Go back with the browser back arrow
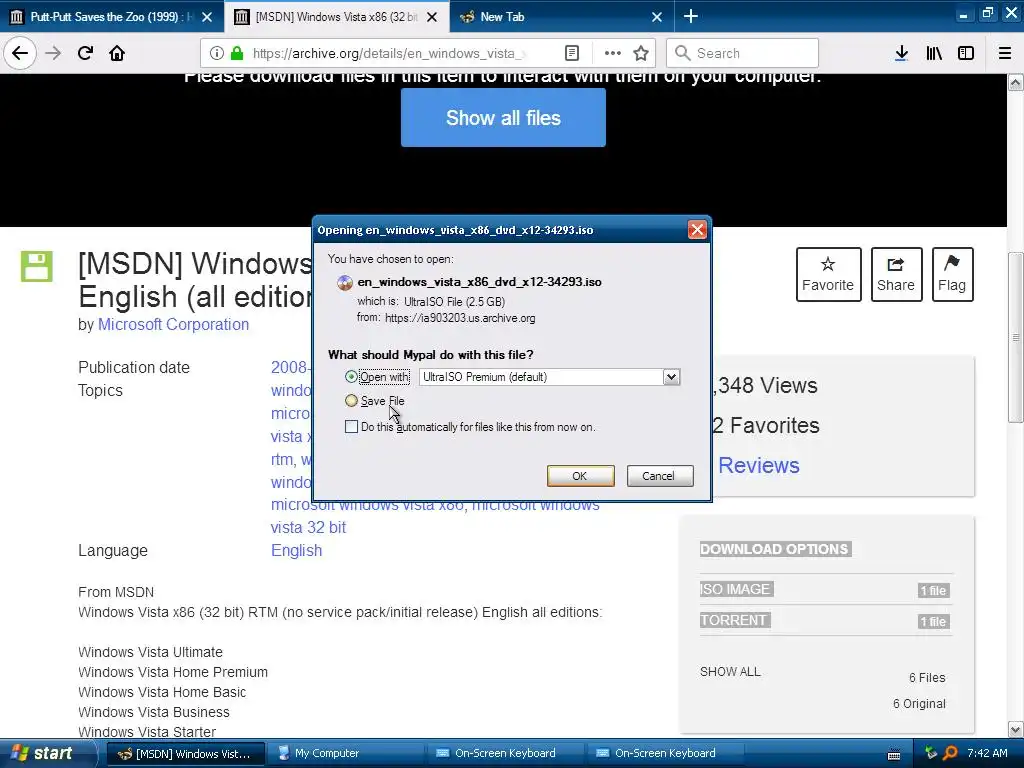This screenshot has width=1024, height=768. click(20, 53)
